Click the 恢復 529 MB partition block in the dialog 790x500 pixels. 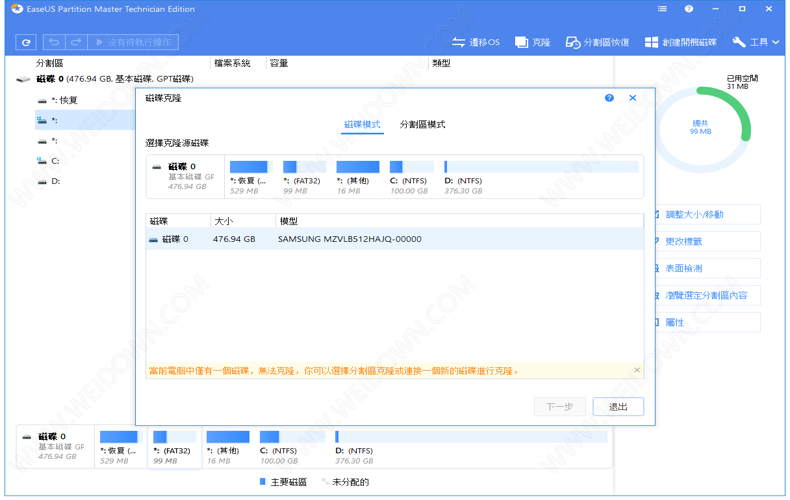pyautogui.click(x=251, y=178)
